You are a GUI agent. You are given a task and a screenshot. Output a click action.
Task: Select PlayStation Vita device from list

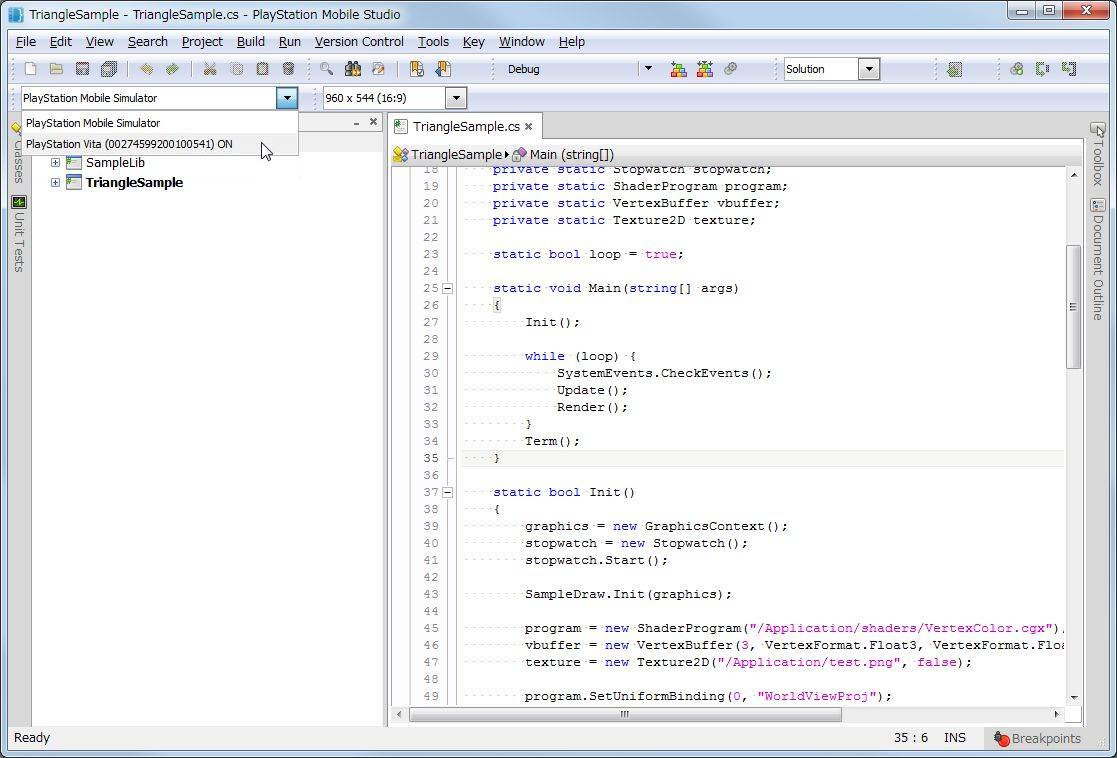pos(130,144)
